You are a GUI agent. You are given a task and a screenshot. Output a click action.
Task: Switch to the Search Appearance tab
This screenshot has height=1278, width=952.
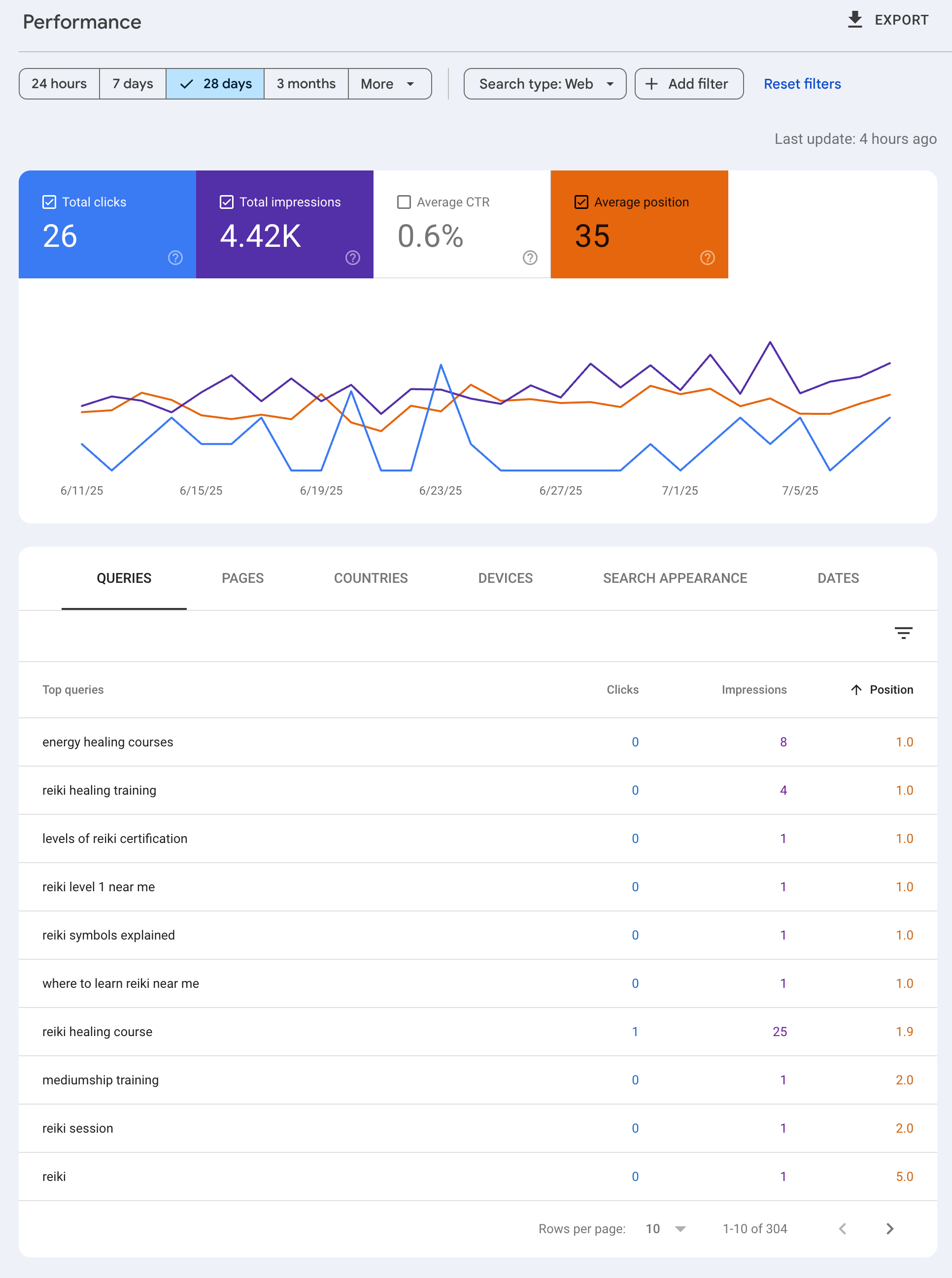pyautogui.click(x=675, y=578)
